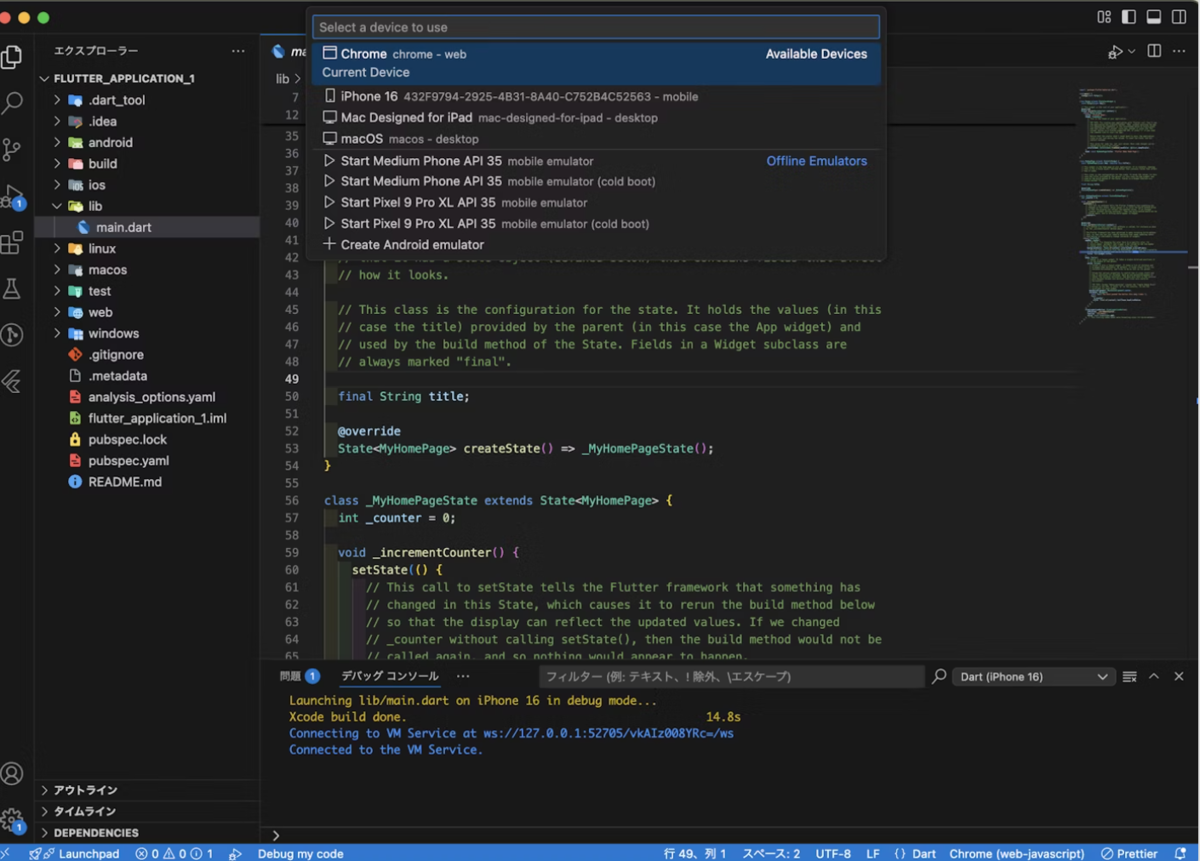
Task: Open README.md in the Explorer
Action: (x=147, y=482)
